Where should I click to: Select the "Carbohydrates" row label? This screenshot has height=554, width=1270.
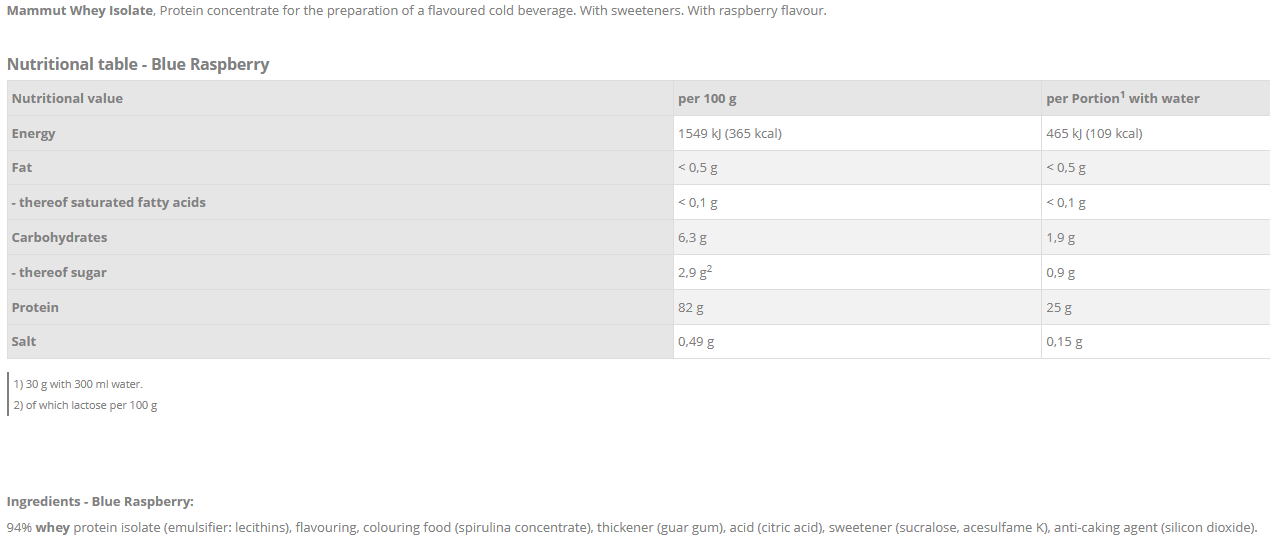coord(59,237)
